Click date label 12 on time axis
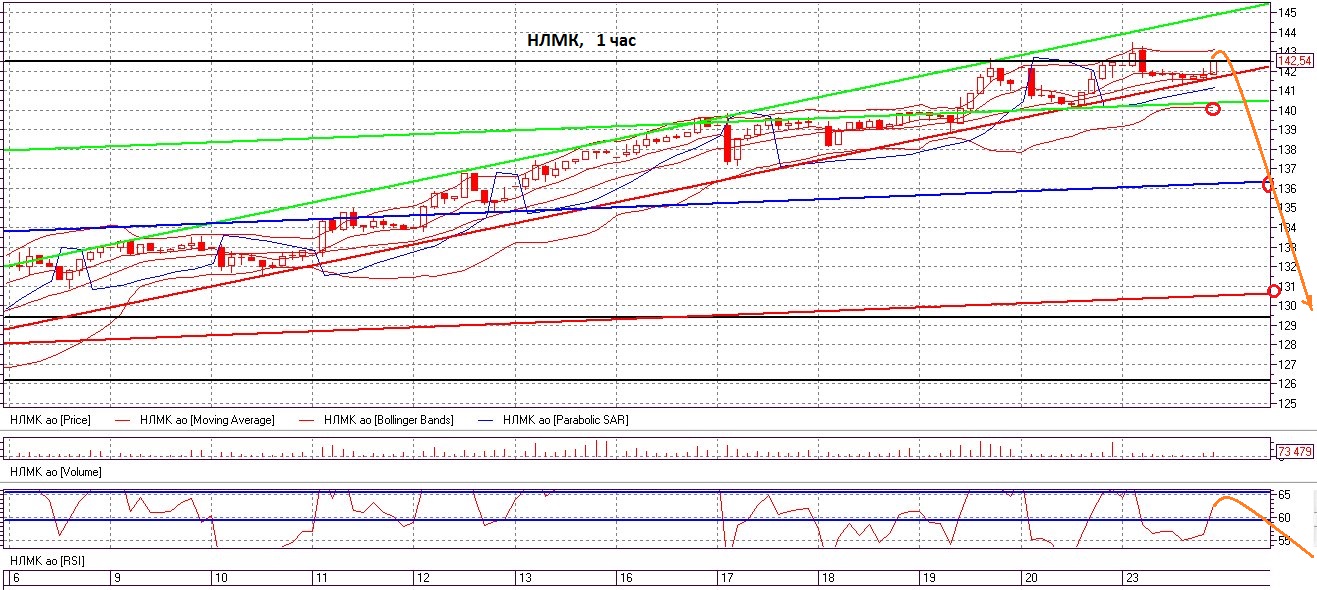The width and height of the screenshot is (1317, 590). coord(422,579)
